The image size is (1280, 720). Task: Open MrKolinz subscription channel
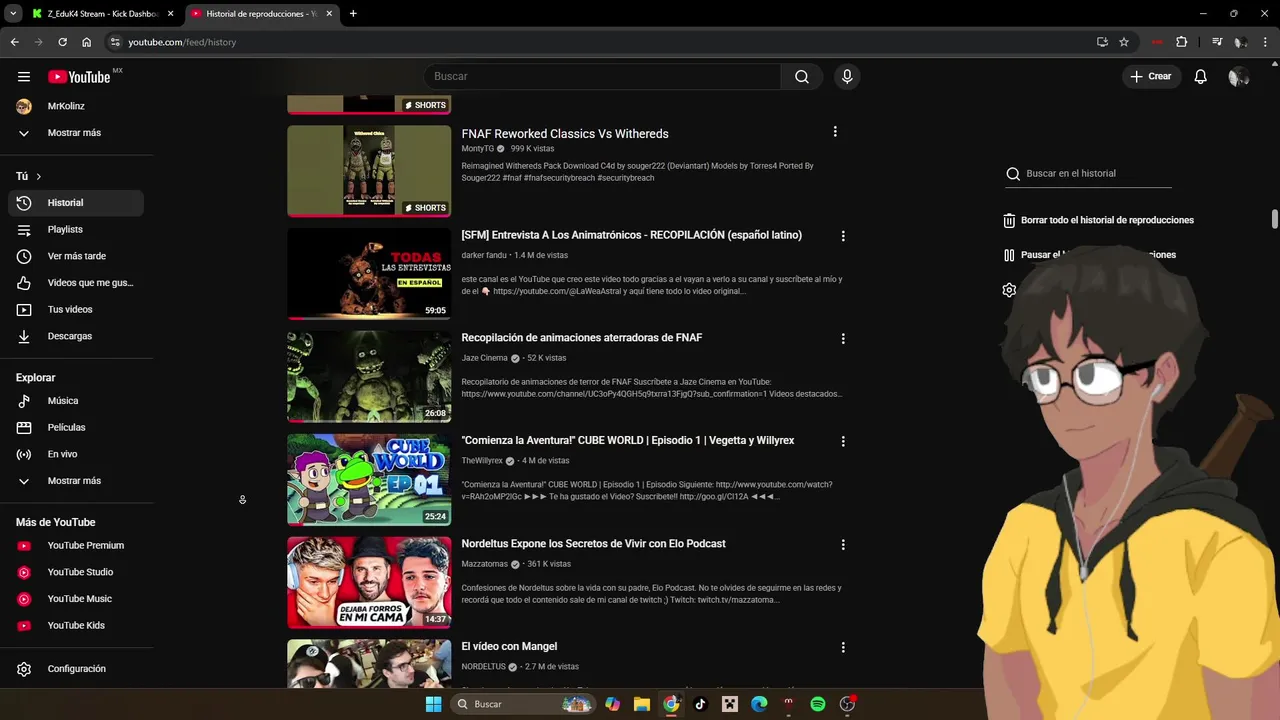click(76, 106)
